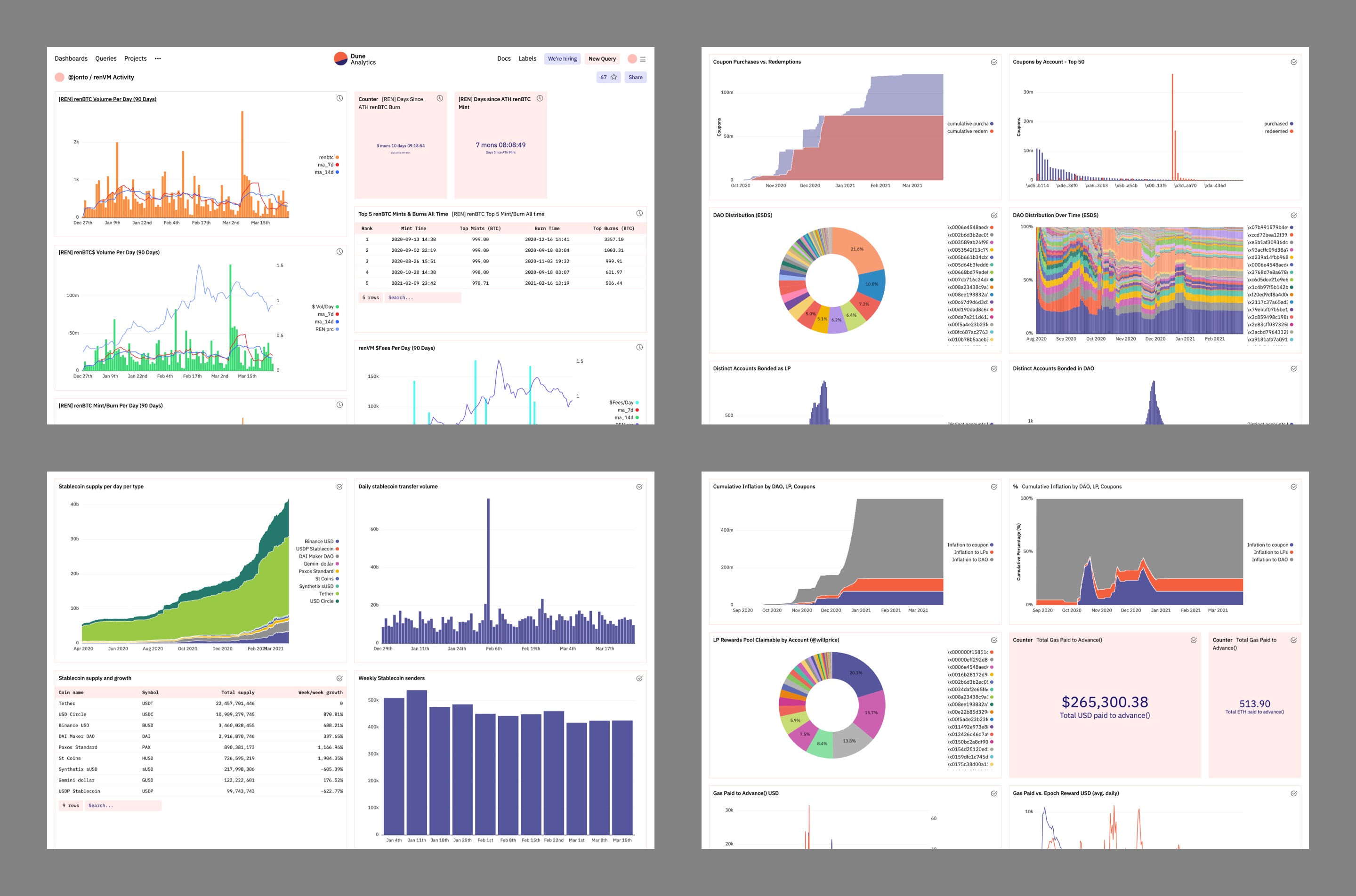The image size is (1356, 896).
Task: Open Labels in the Dune header
Action: click(527, 58)
